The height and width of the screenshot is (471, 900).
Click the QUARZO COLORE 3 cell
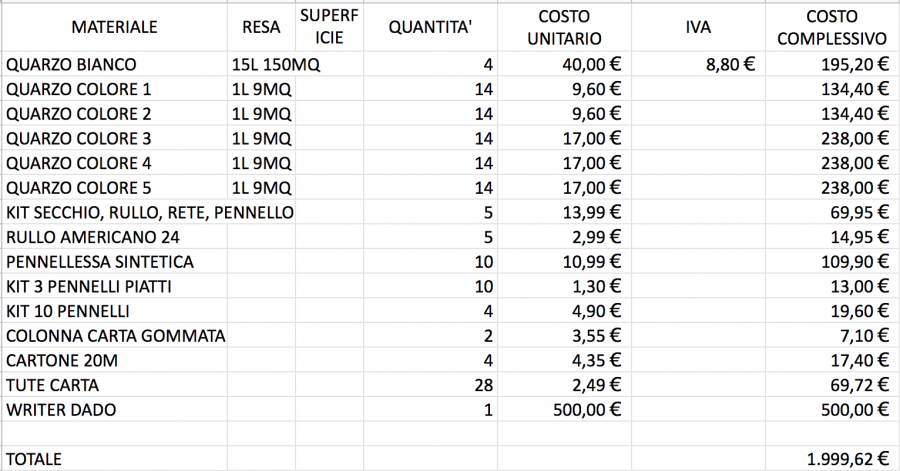click(114, 138)
